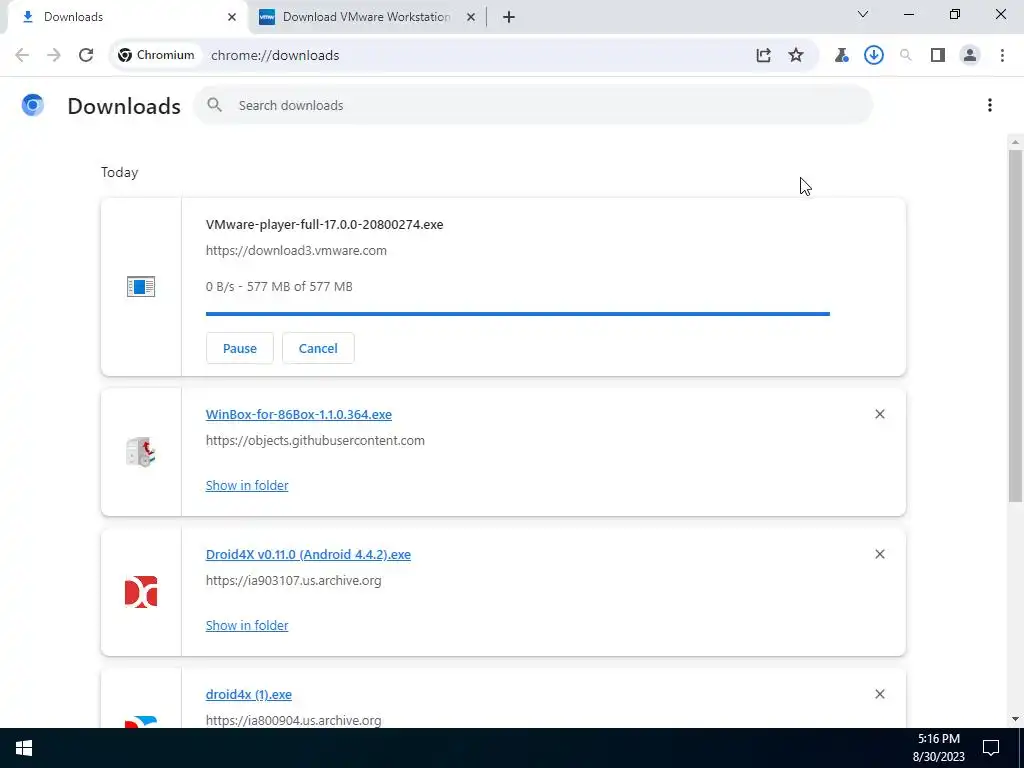Click the Search downloads field

533,105
